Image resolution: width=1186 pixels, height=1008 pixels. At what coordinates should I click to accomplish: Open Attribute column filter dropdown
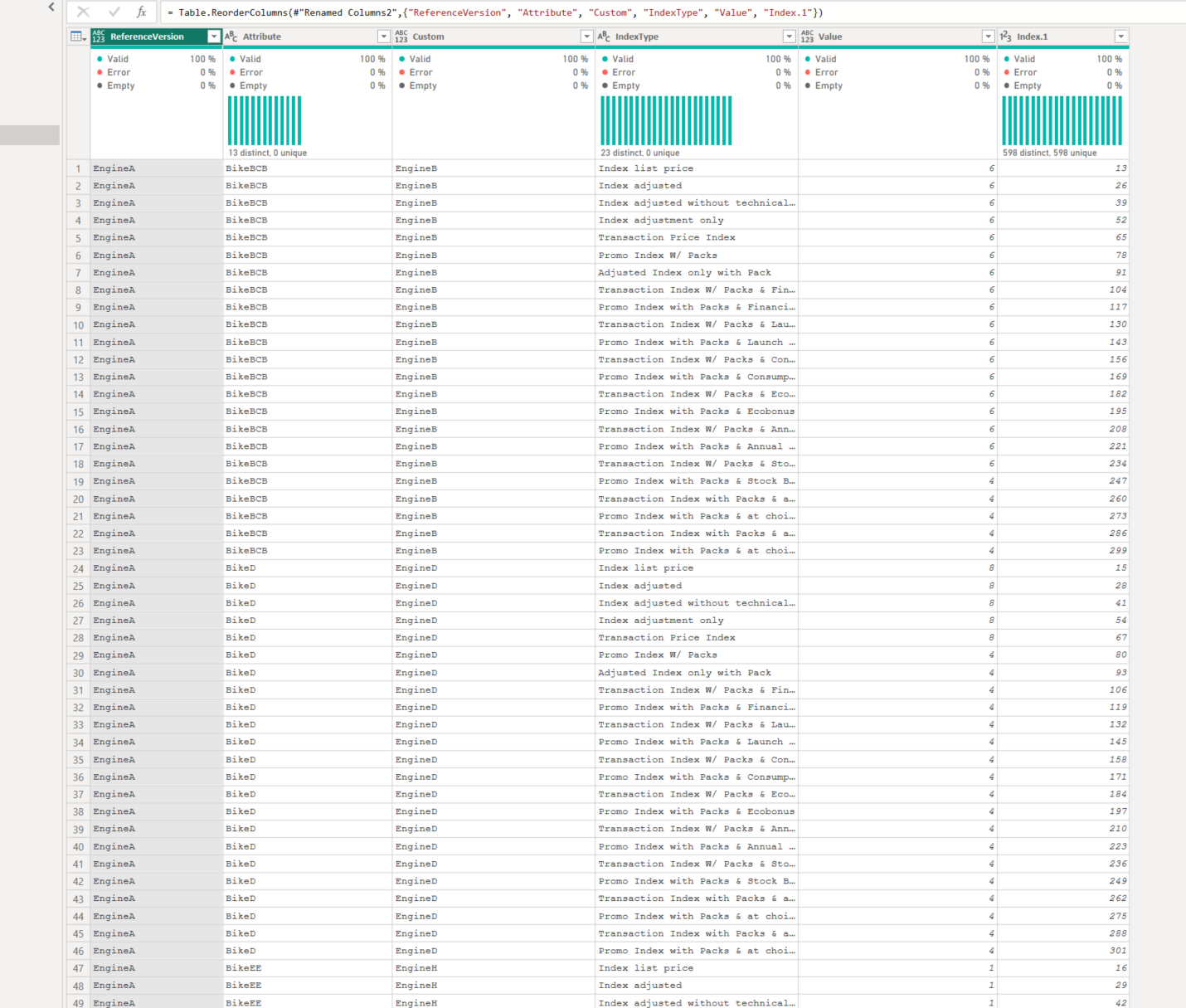(383, 37)
